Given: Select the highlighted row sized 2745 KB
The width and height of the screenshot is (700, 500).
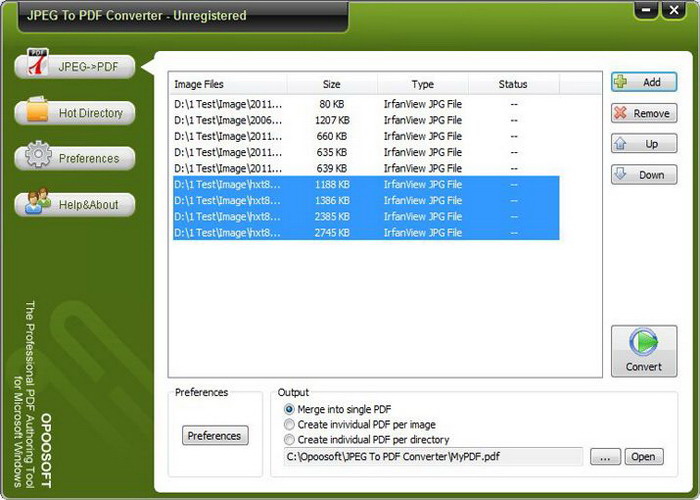Looking at the screenshot, I should point(366,233).
